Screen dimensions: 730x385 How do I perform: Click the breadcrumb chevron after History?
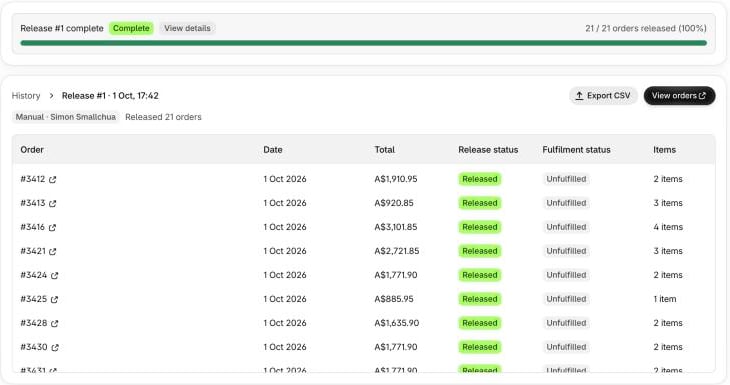click(51, 95)
